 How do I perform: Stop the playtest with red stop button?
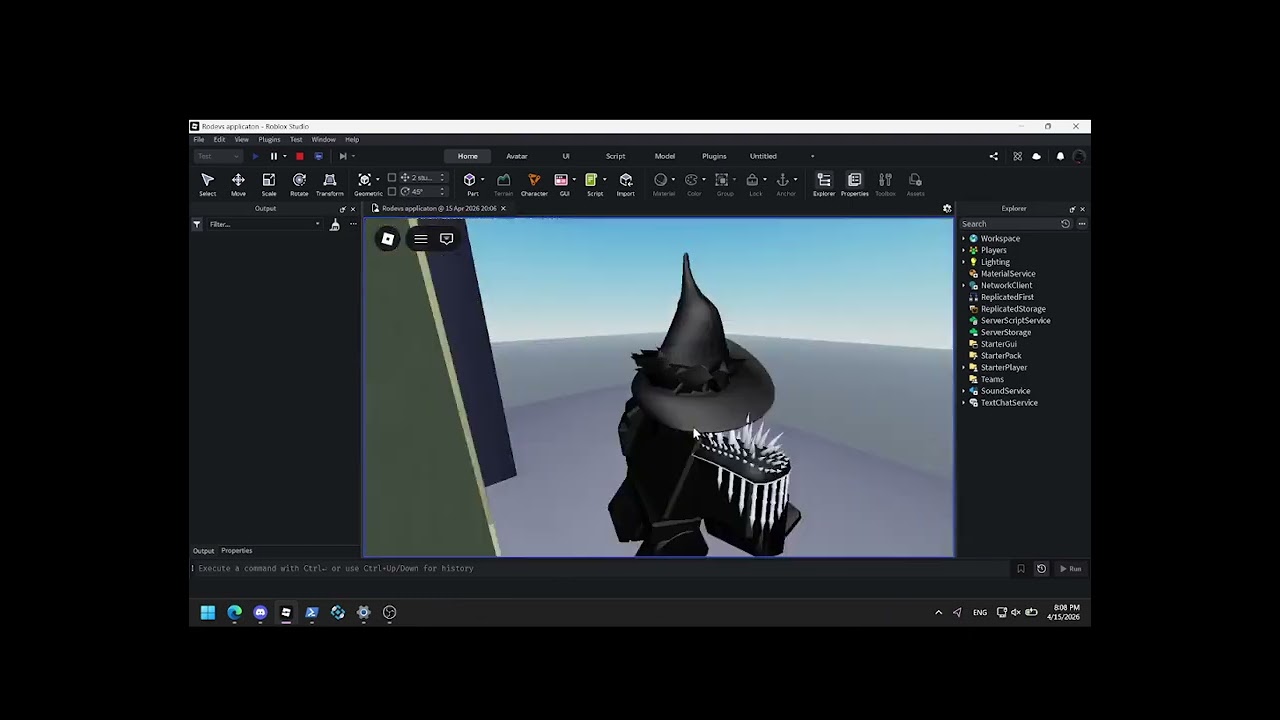(299, 156)
